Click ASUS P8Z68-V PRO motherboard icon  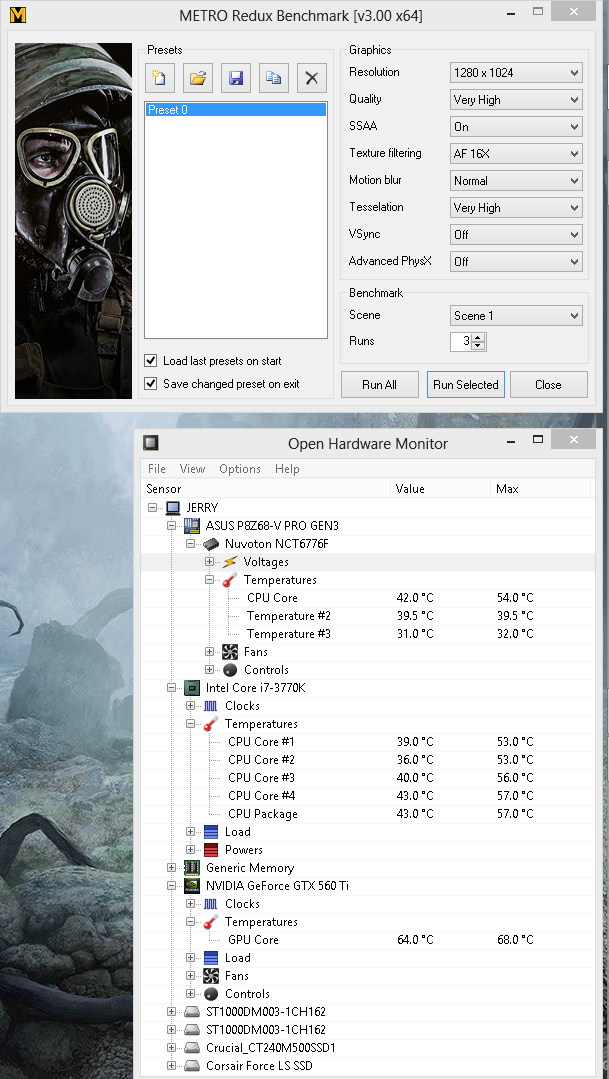(x=192, y=526)
